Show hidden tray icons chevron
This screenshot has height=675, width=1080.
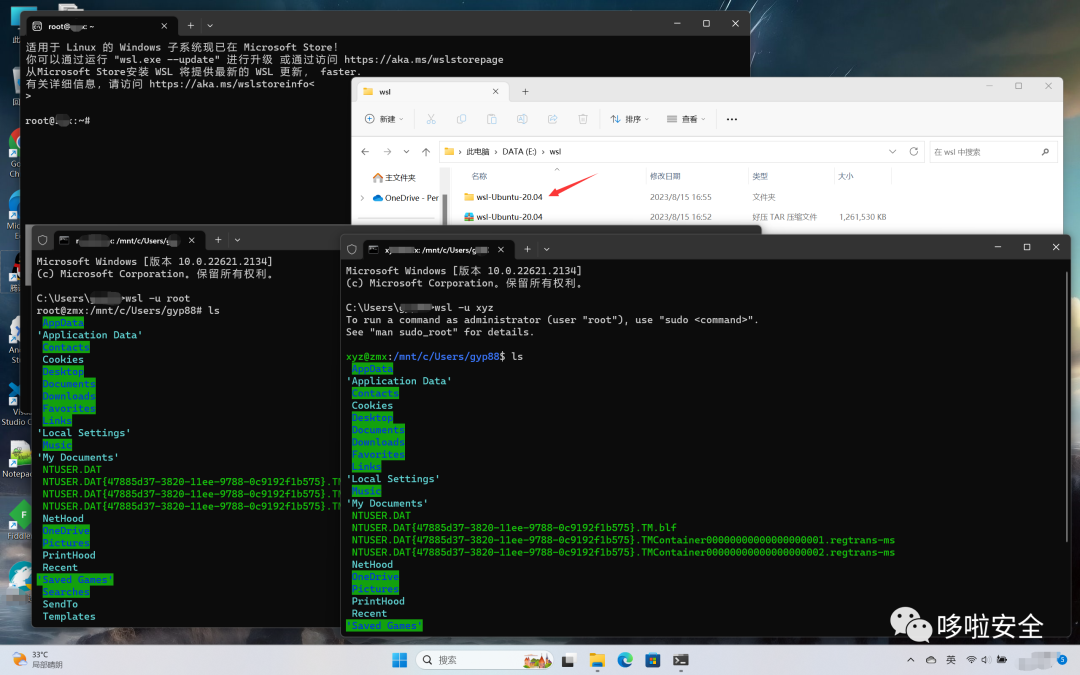[911, 660]
